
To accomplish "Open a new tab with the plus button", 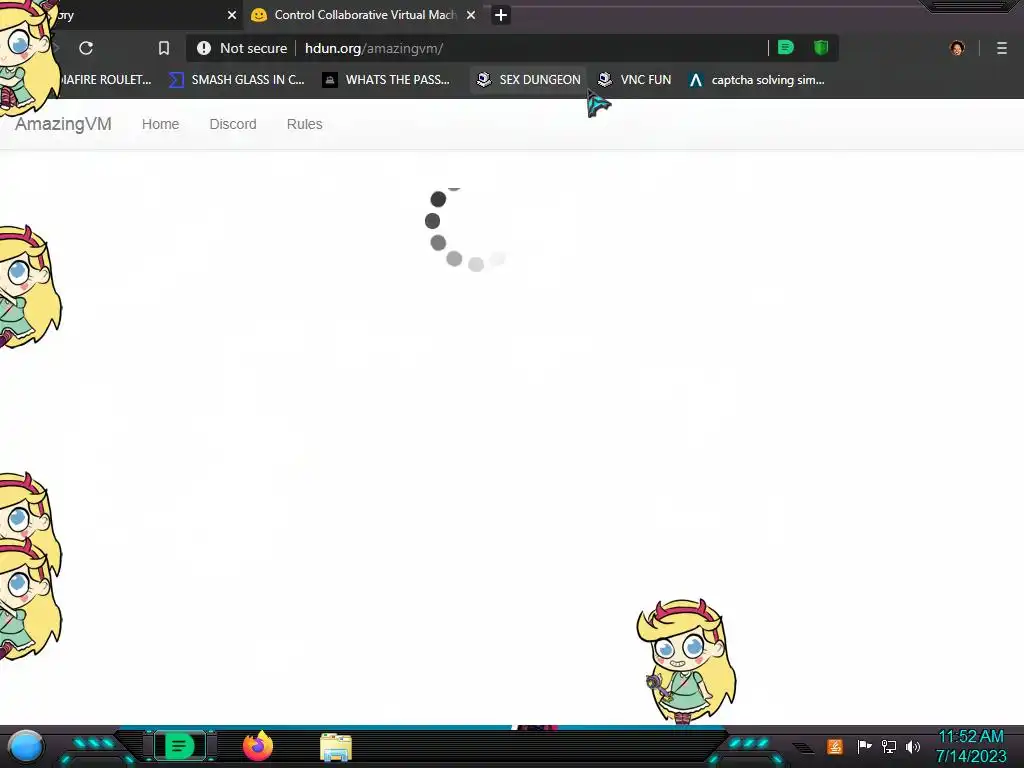I will click(x=501, y=15).
